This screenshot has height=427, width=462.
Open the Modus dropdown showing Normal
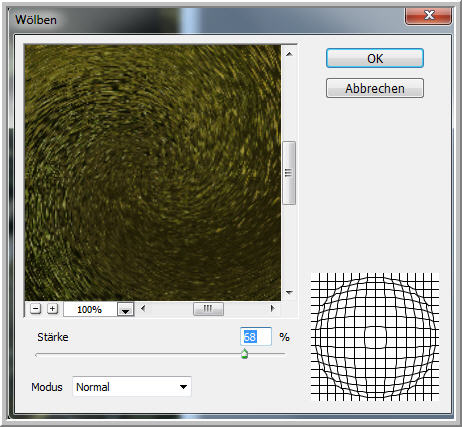[x=132, y=387]
